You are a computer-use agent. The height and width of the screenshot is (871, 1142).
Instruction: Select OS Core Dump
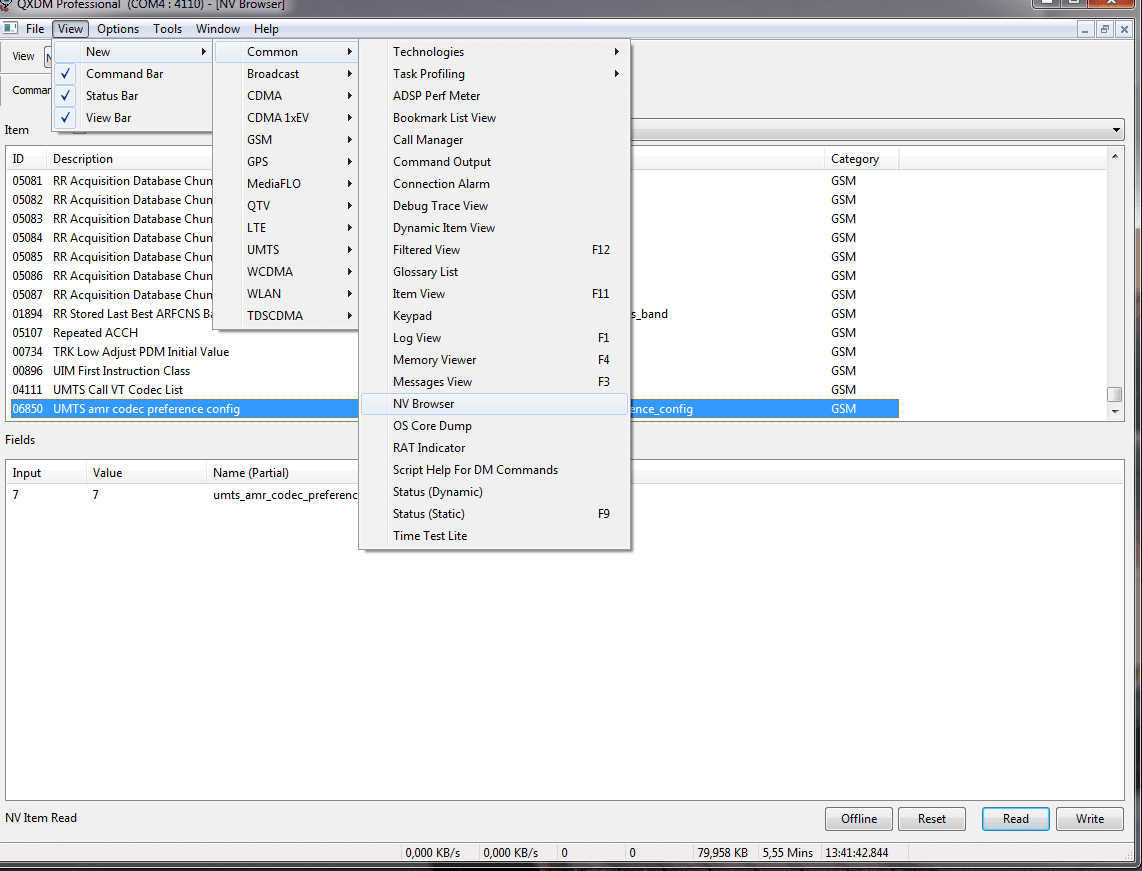[495, 425]
